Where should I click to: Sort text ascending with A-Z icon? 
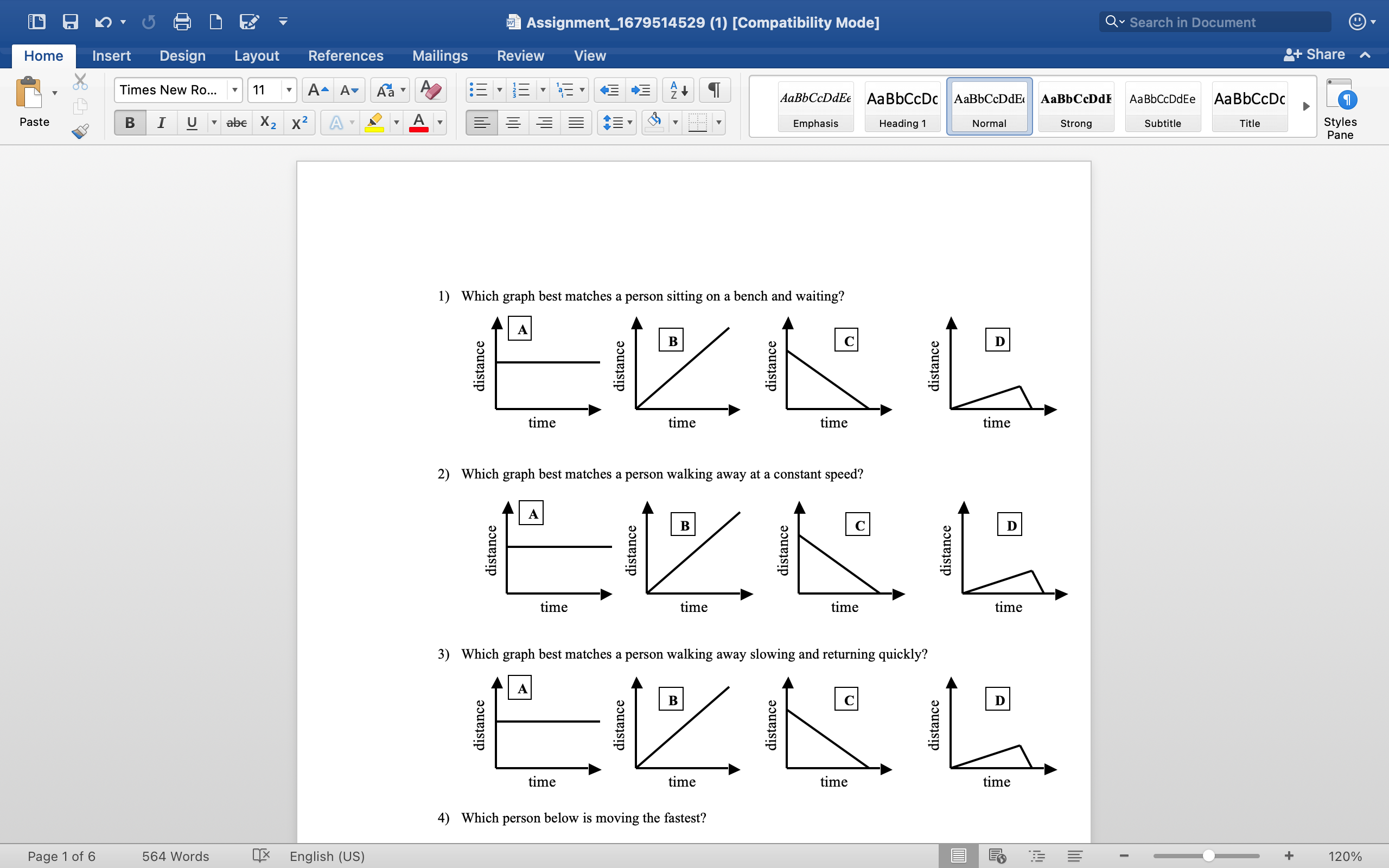[x=677, y=90]
